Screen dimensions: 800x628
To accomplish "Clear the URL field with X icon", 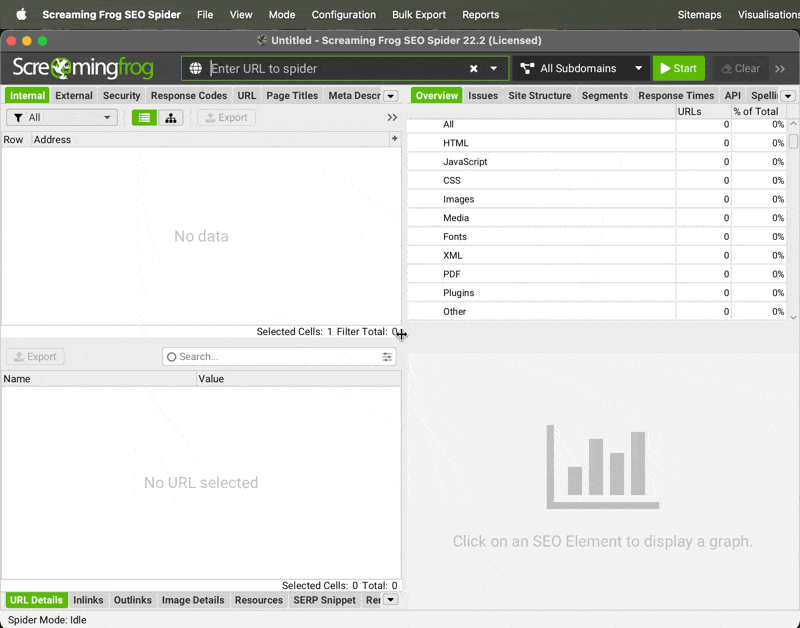I will [x=474, y=69].
